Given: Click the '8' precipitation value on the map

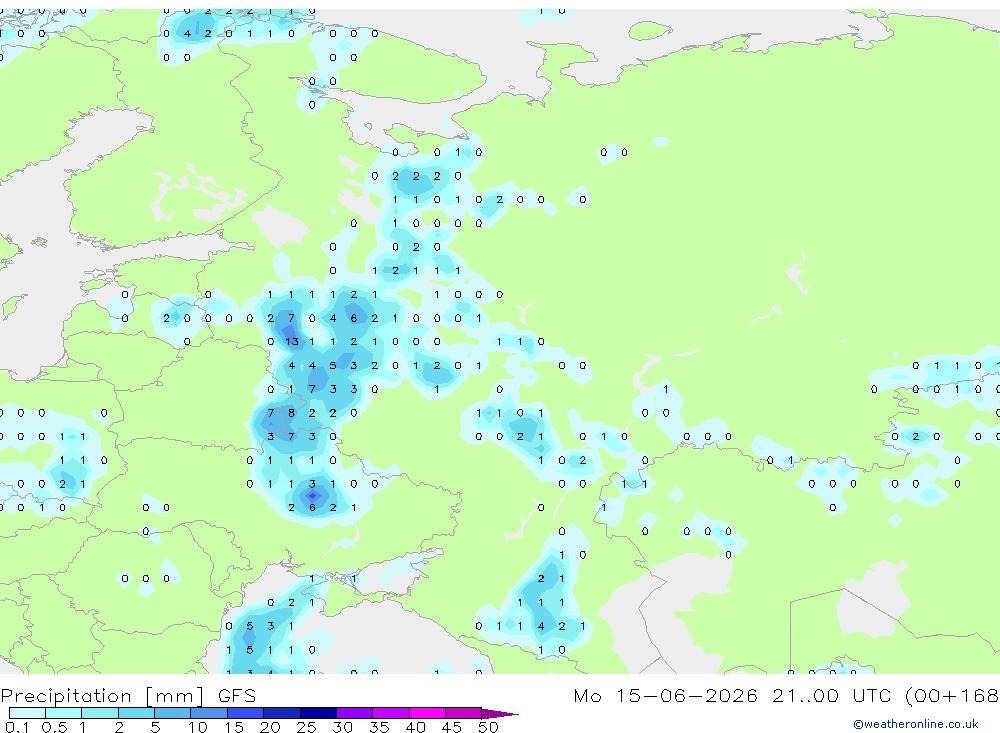Looking at the screenshot, I should pos(291,413).
